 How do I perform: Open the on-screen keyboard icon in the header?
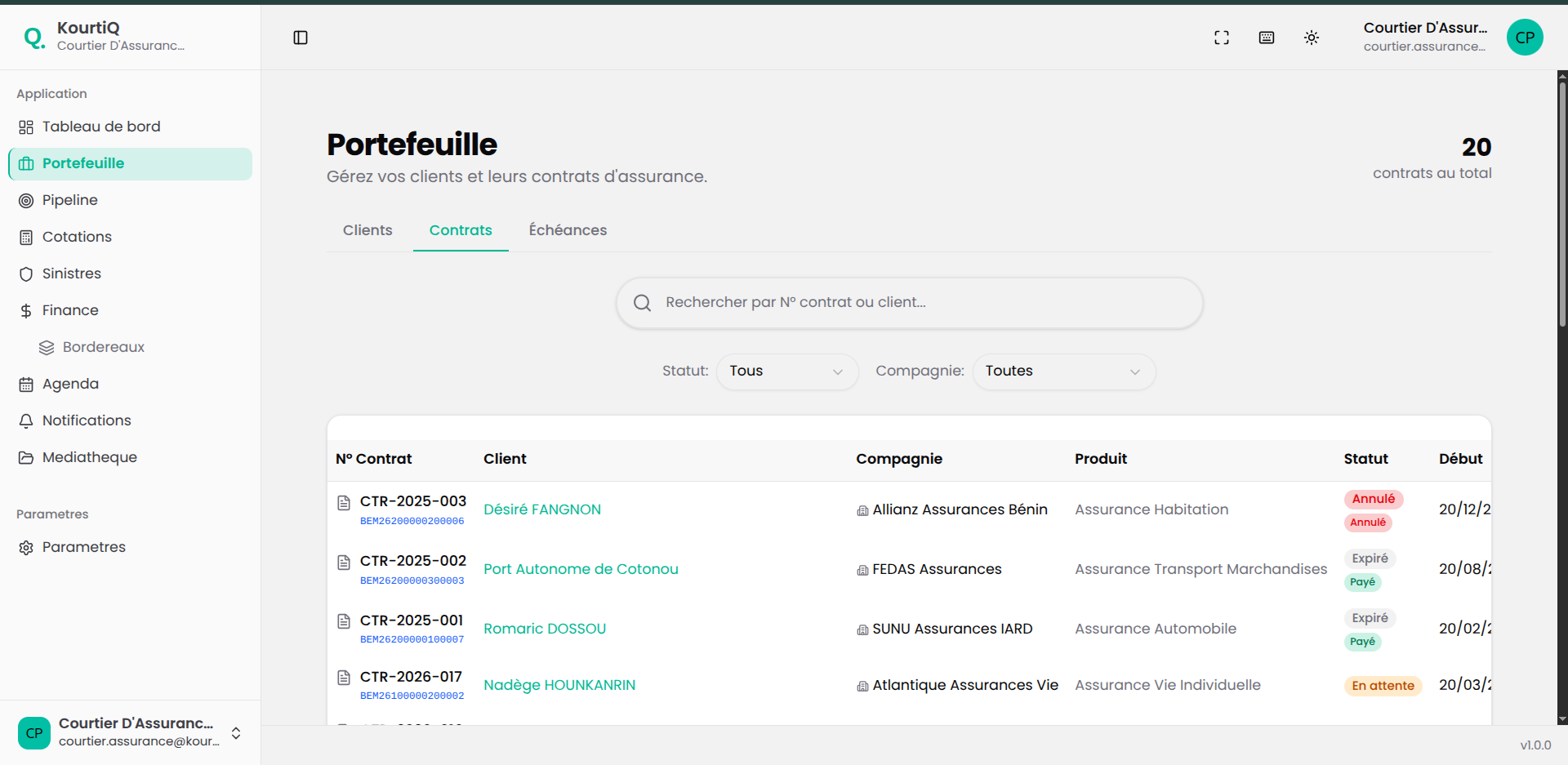pos(1266,38)
